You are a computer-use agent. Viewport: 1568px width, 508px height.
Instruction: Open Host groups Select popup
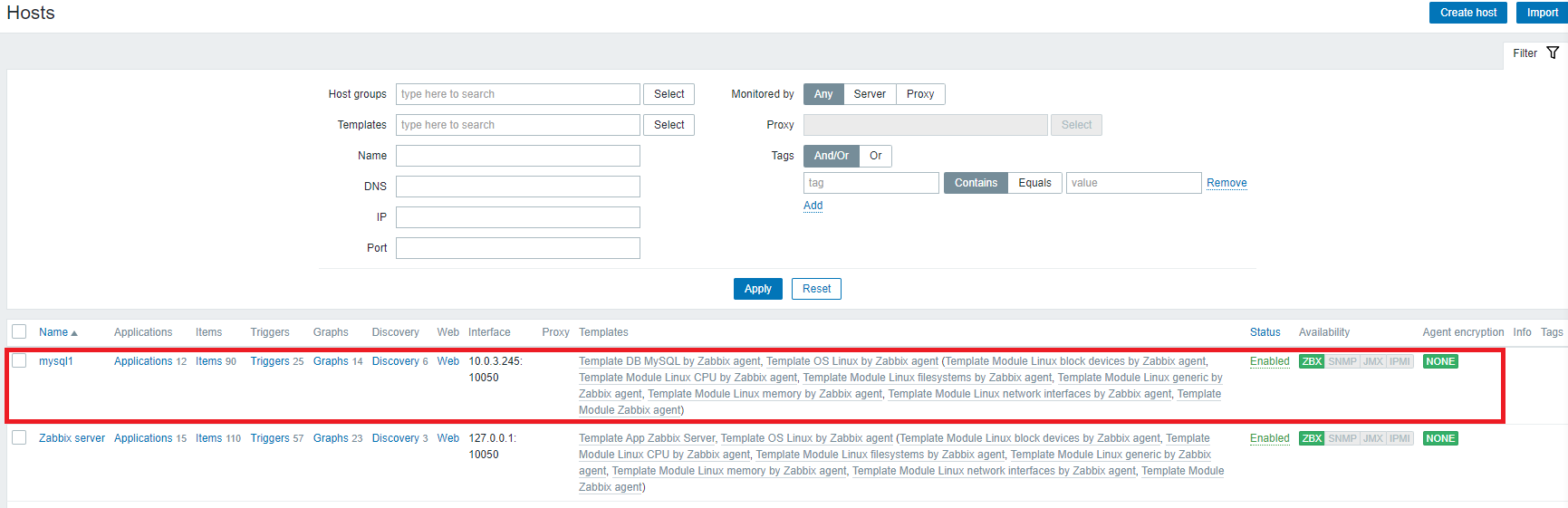point(669,94)
